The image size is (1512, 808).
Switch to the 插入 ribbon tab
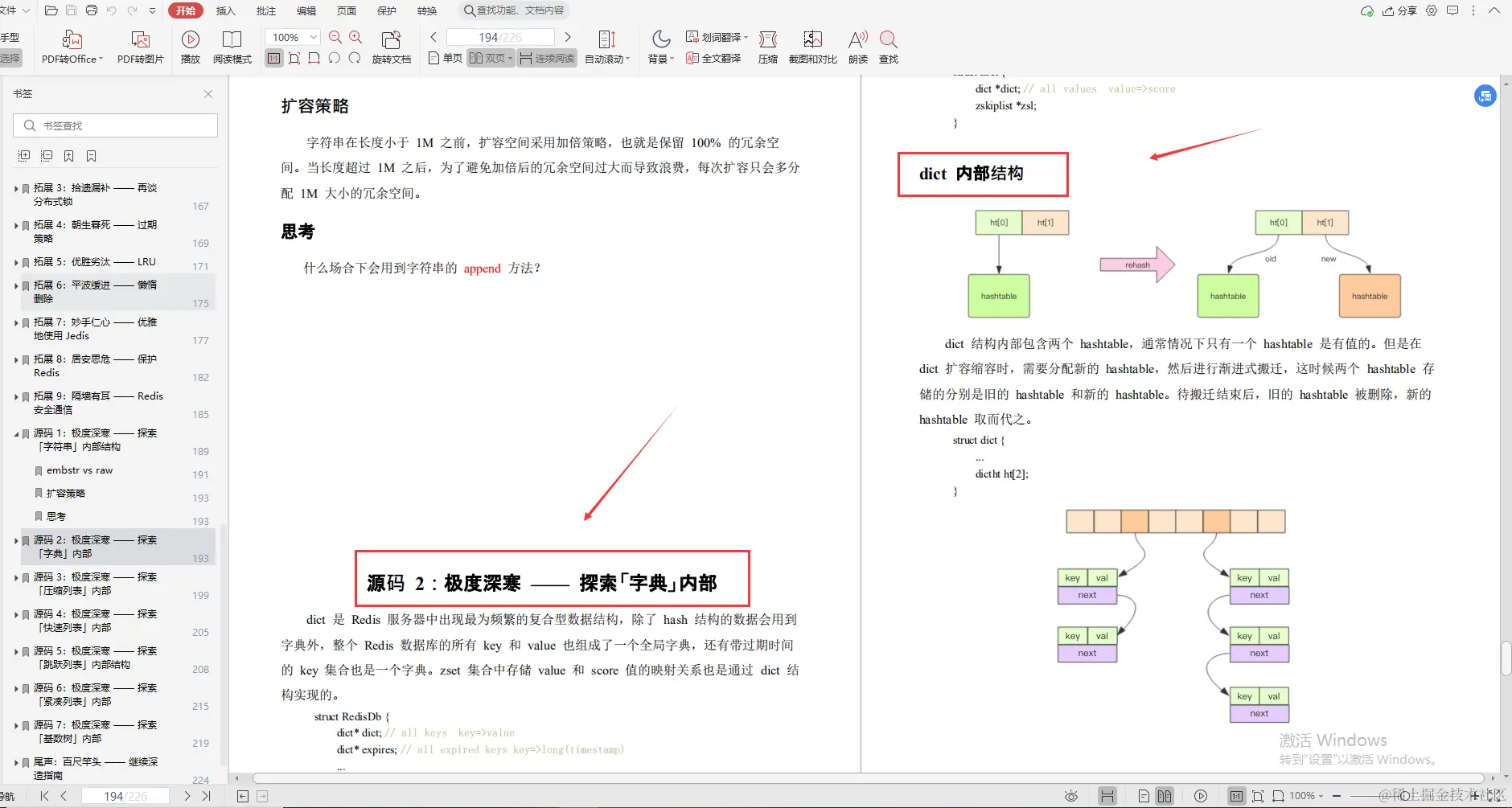(x=224, y=10)
